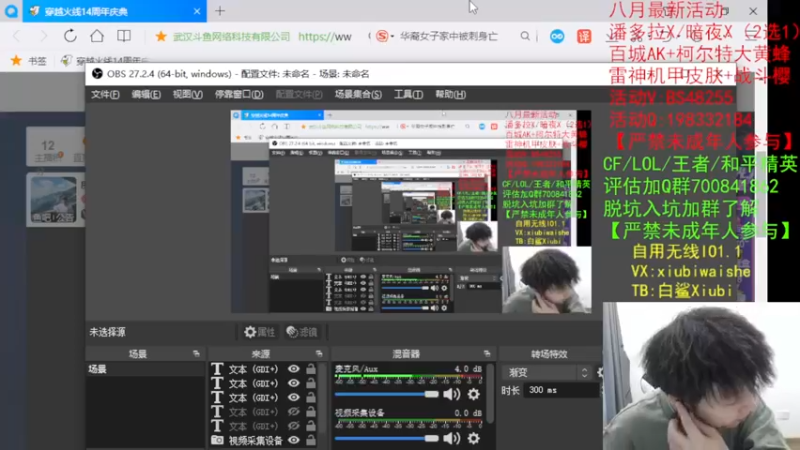Open transition settings gear beside 渐变
800x450 pixels.
600,372
